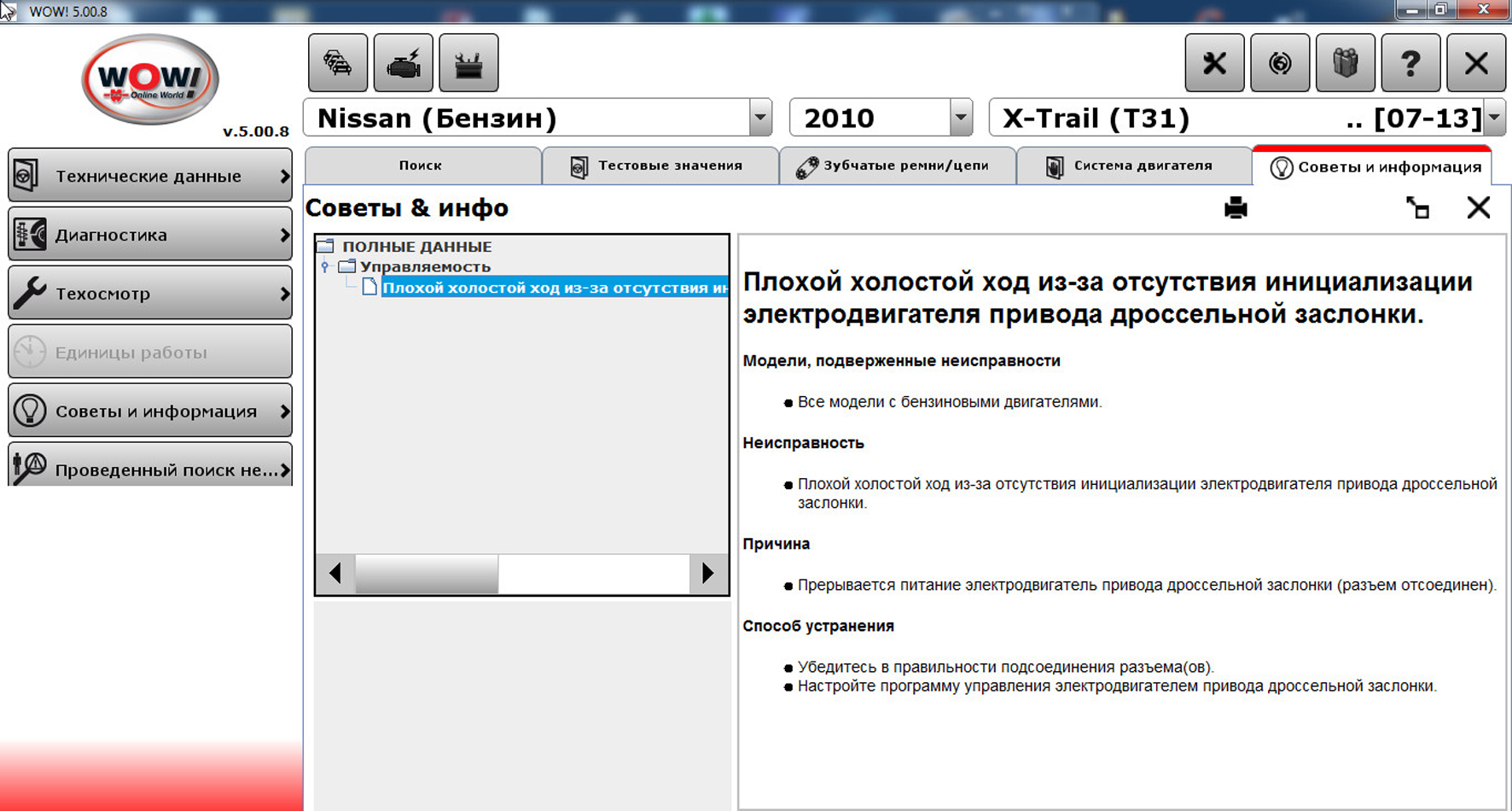Switch to the Зубчатые ремни/цепи tab

tap(896, 166)
